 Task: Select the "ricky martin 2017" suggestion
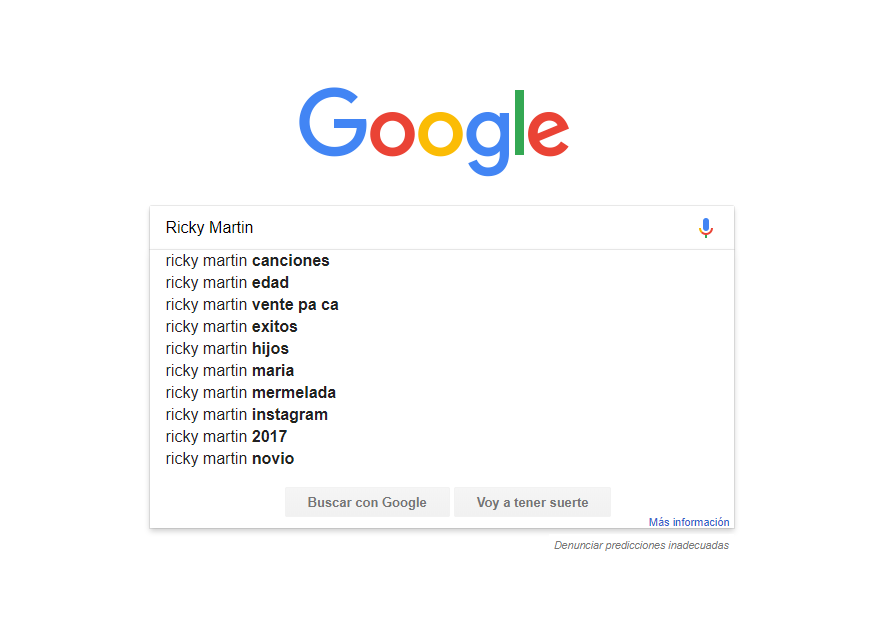point(227,437)
